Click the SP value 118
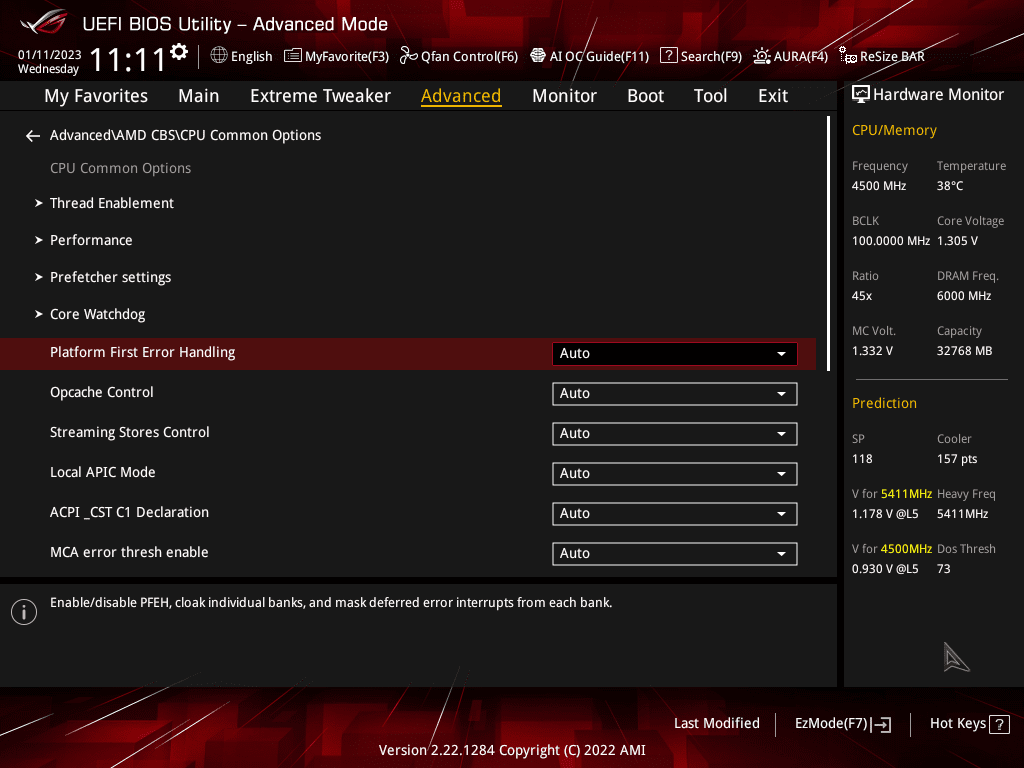The image size is (1024, 768). point(862,459)
